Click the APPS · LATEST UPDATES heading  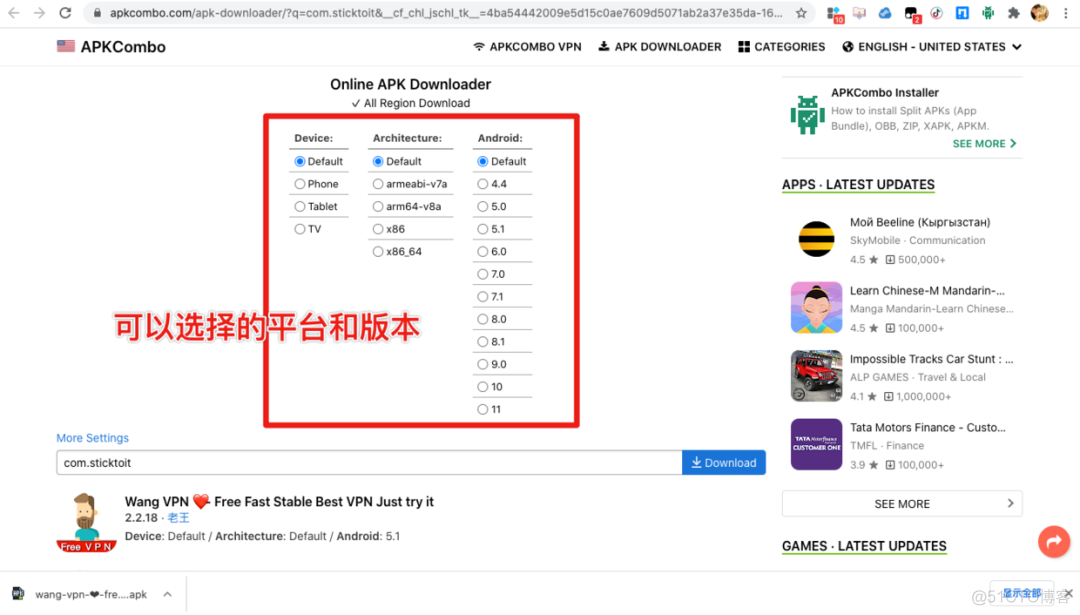click(858, 185)
